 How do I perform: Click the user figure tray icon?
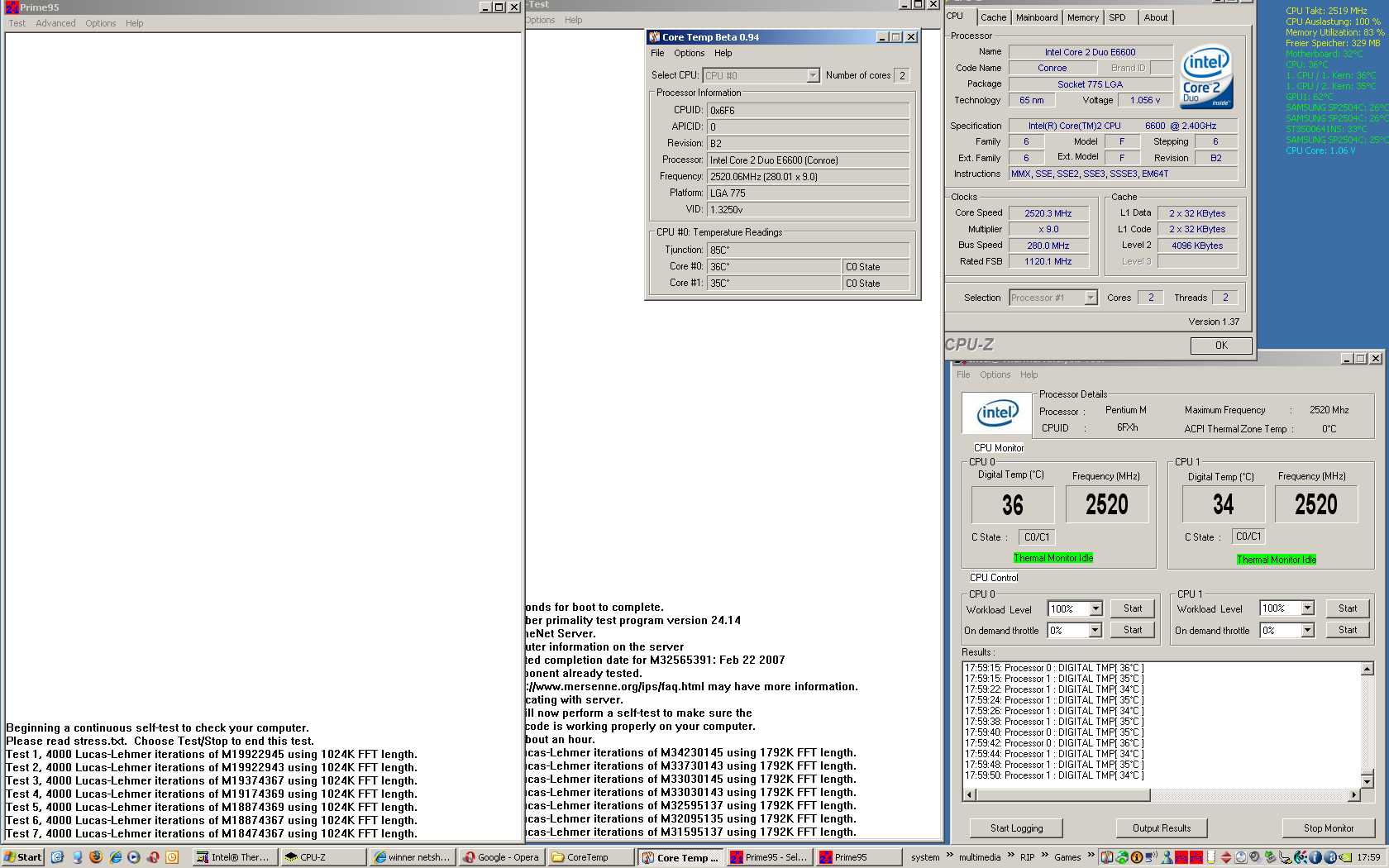point(1167,857)
